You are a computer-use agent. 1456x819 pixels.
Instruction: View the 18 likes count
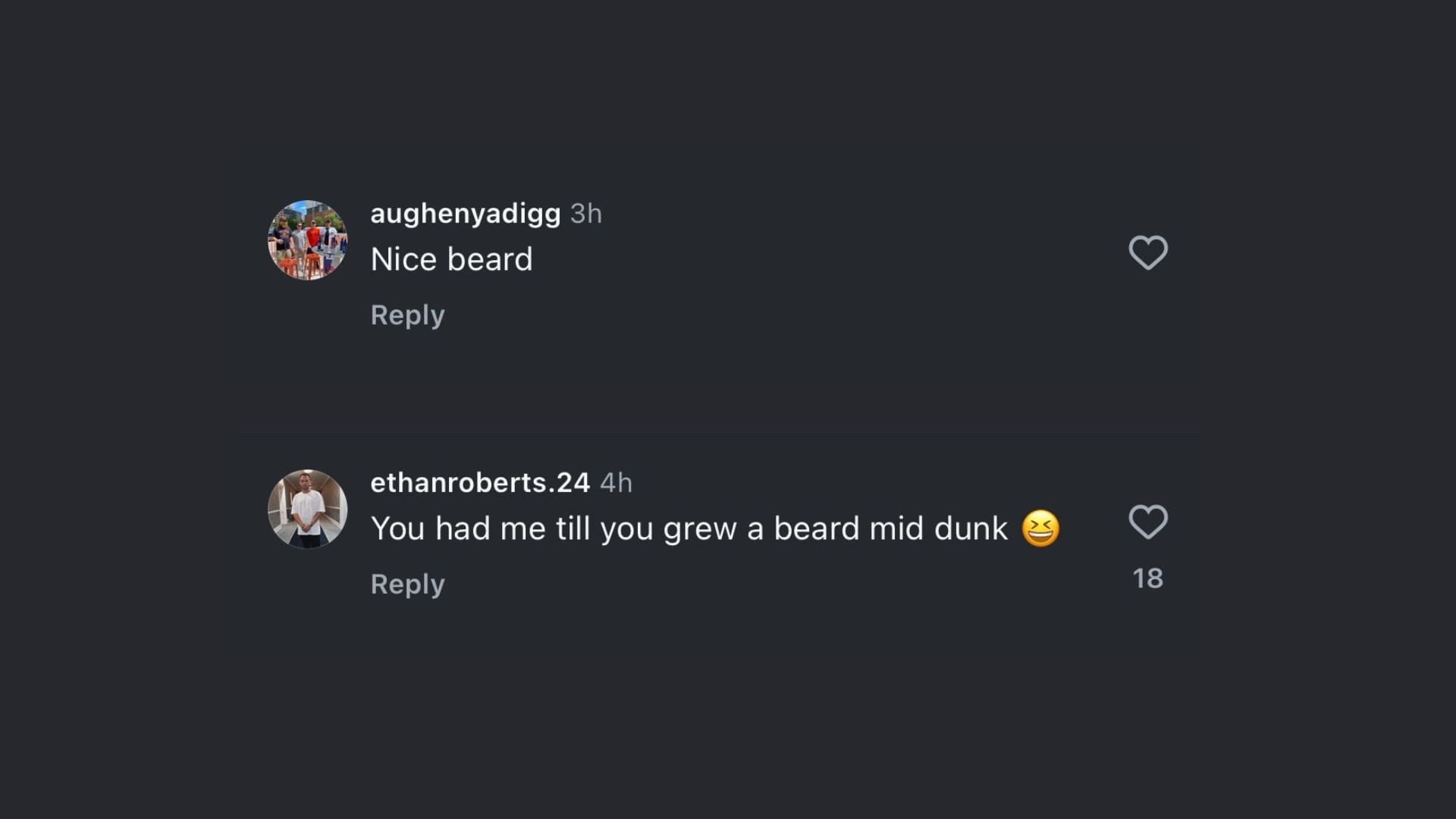coord(1147,579)
